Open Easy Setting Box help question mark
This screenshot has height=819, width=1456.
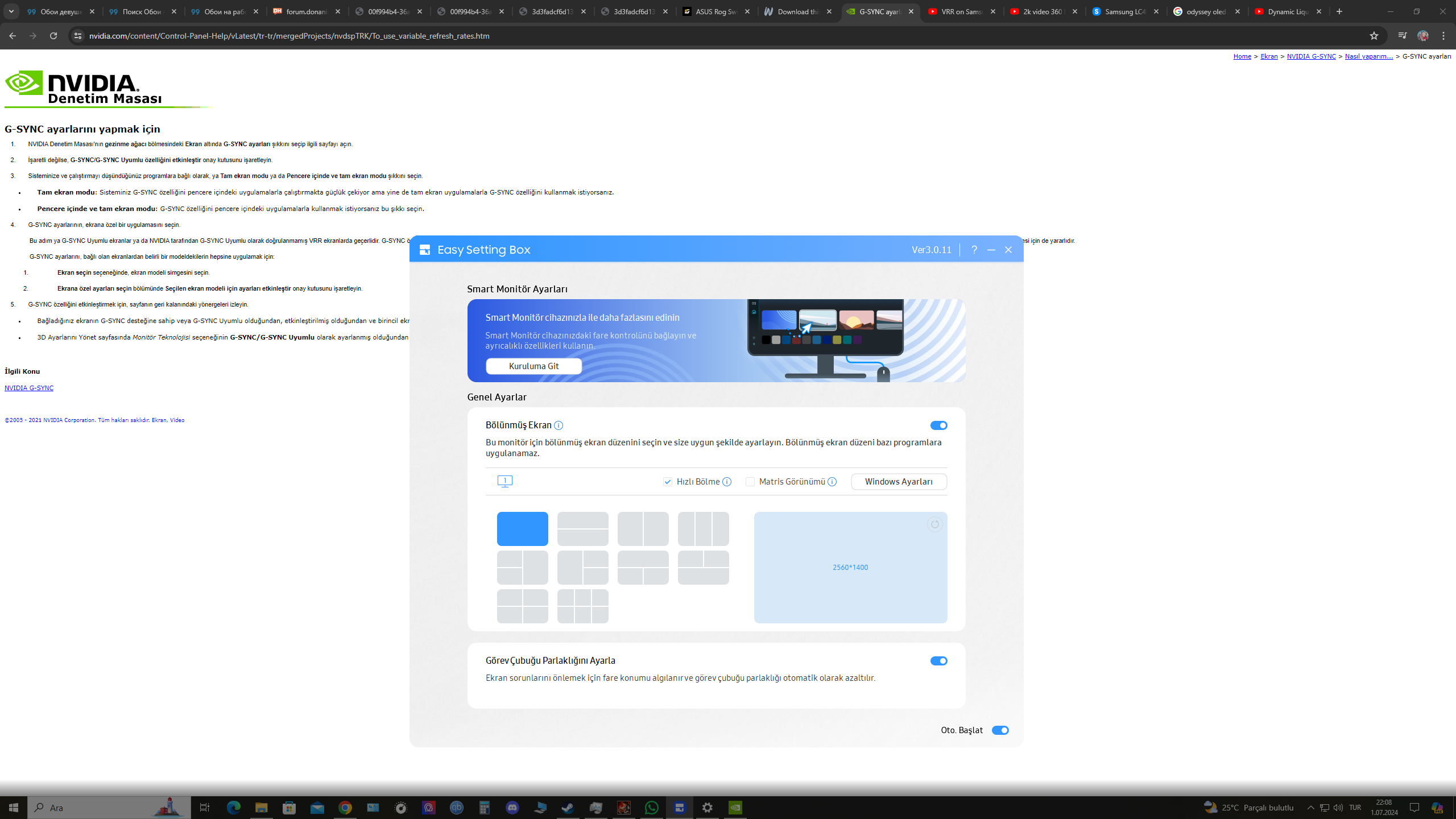tap(974, 250)
